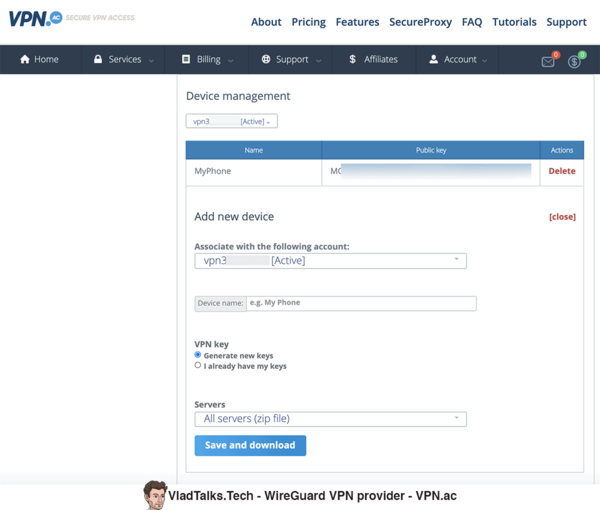
Task: Click the Name column header
Action: point(254,150)
